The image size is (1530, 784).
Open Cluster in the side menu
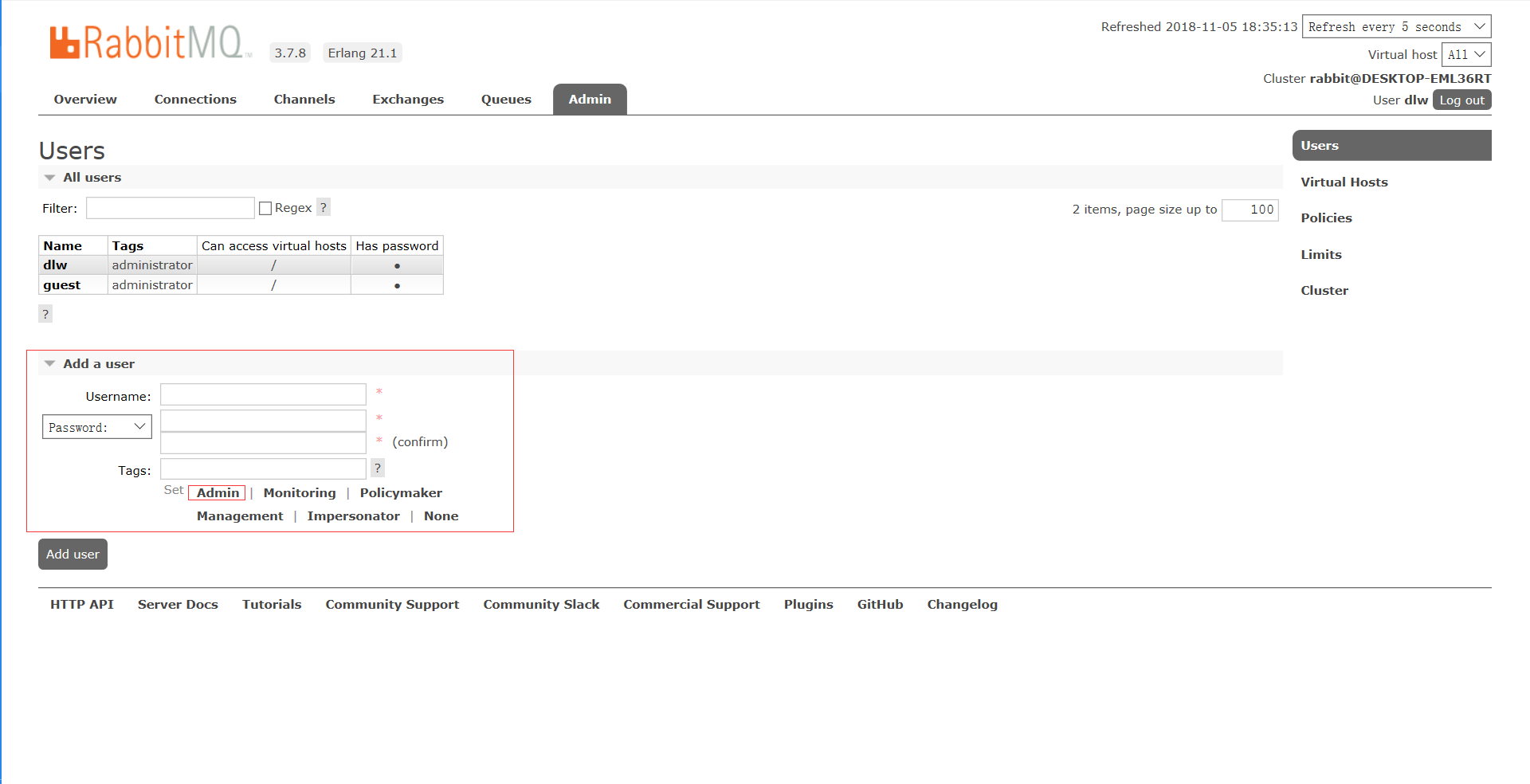tap(1324, 290)
